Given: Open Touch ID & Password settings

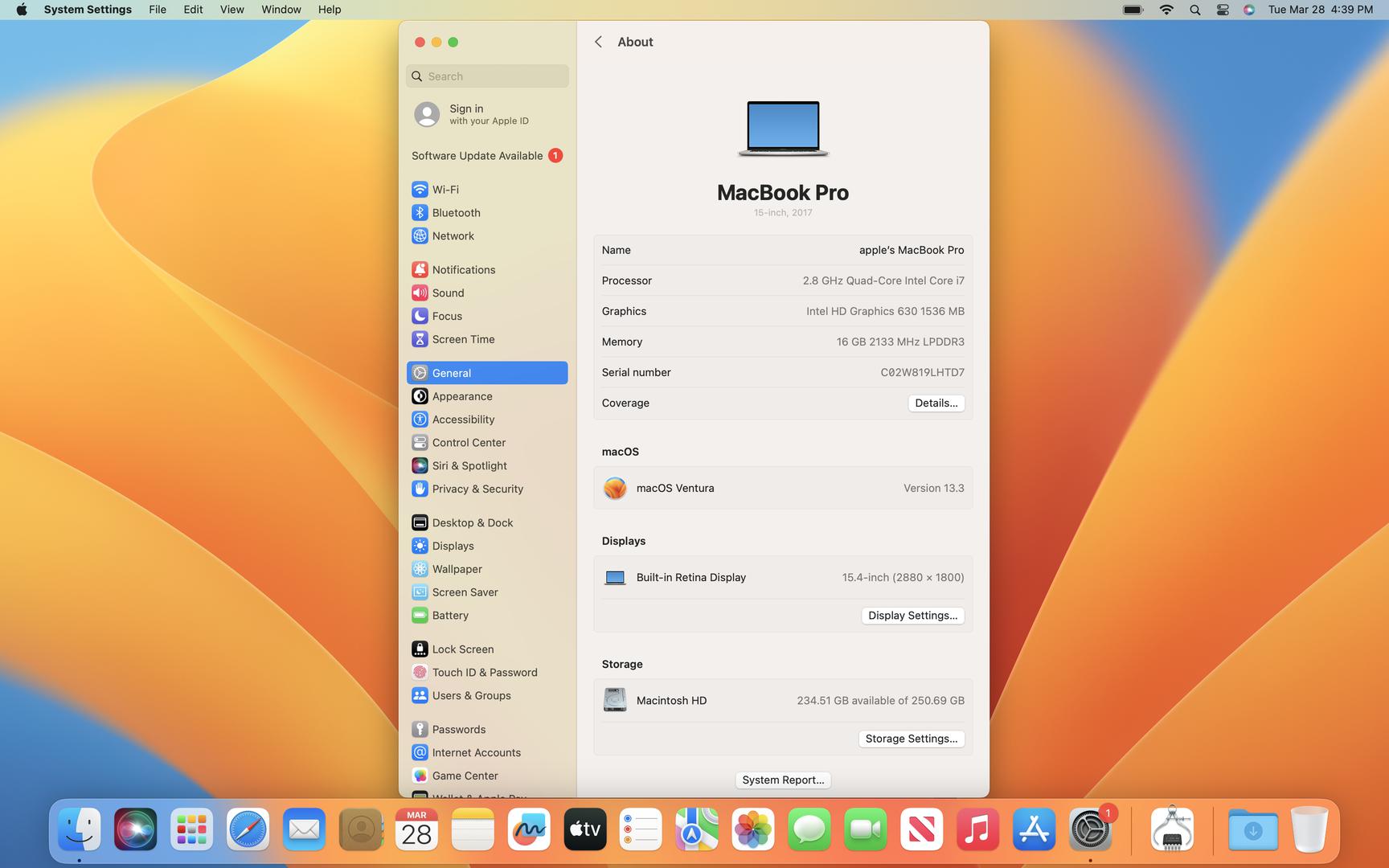Looking at the screenshot, I should [487, 673].
